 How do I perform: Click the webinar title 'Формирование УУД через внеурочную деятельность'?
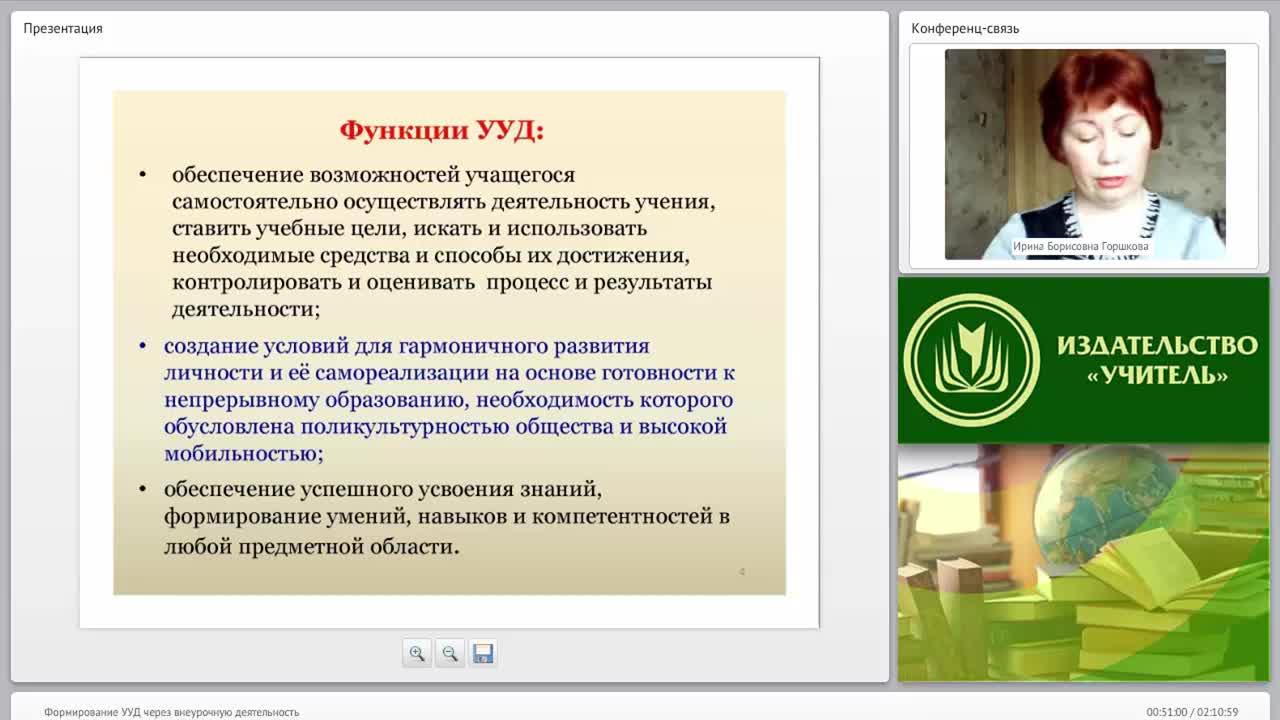(172, 712)
